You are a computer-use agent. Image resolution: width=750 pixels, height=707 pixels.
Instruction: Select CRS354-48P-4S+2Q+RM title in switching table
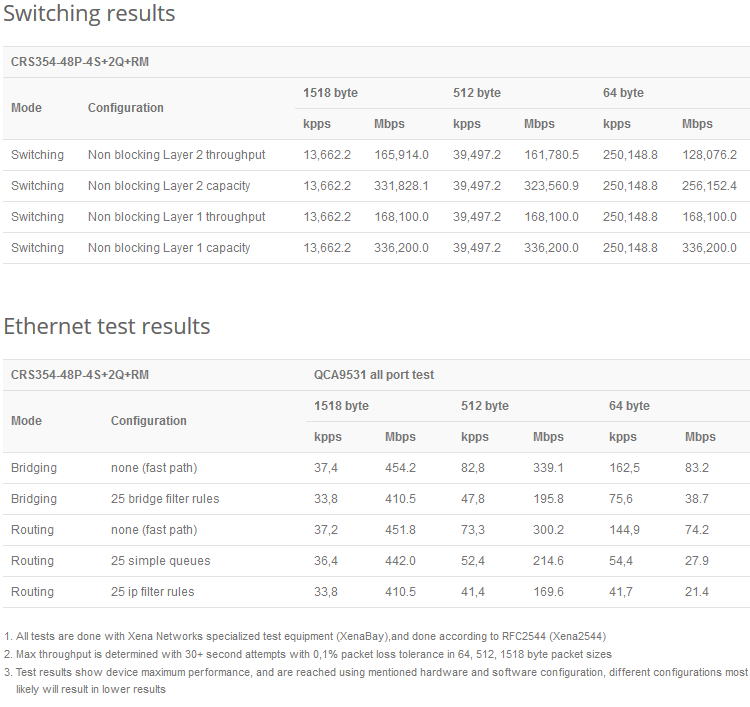80,62
